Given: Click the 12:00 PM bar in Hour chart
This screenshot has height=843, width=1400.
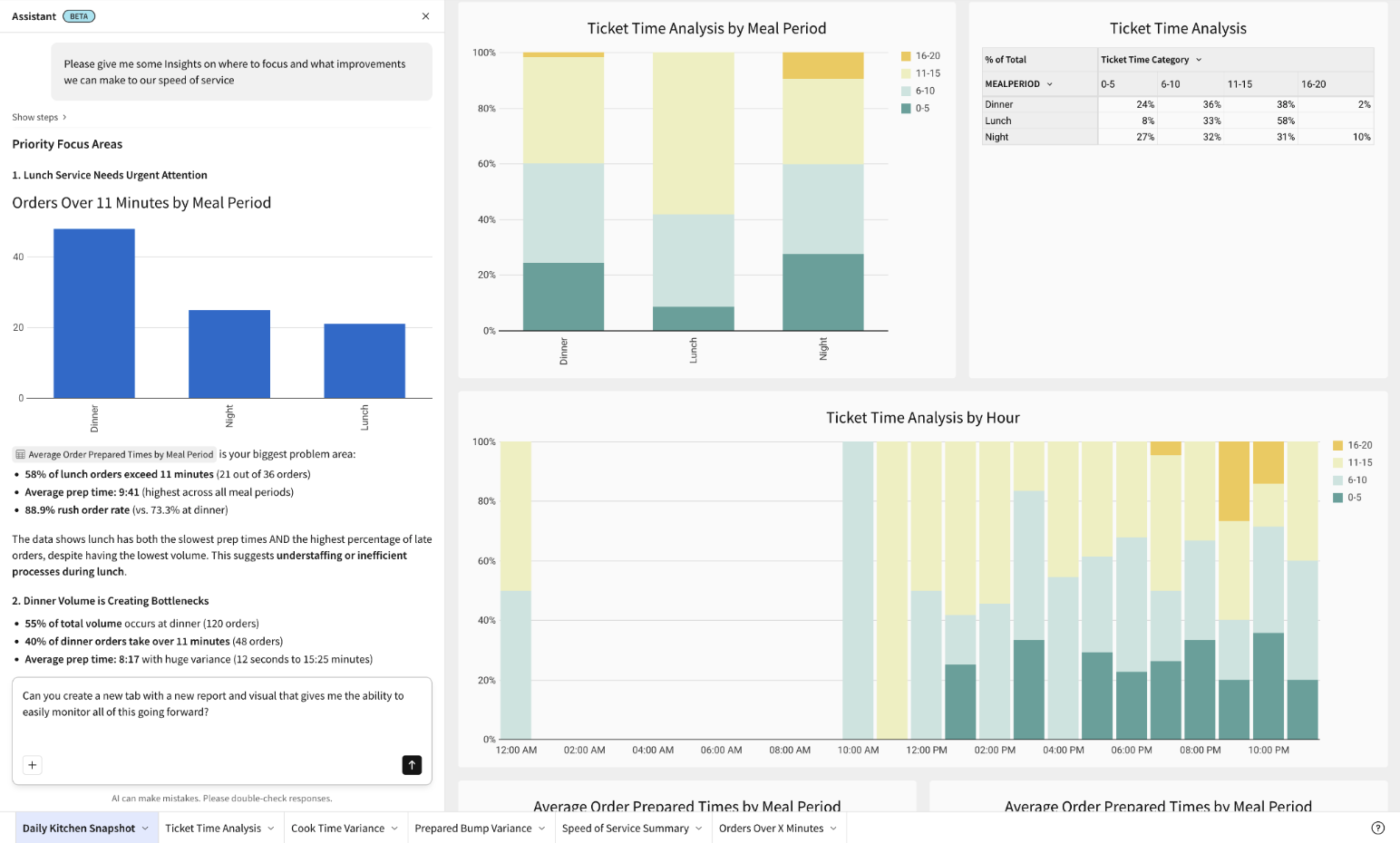Looking at the screenshot, I should [x=926, y=591].
